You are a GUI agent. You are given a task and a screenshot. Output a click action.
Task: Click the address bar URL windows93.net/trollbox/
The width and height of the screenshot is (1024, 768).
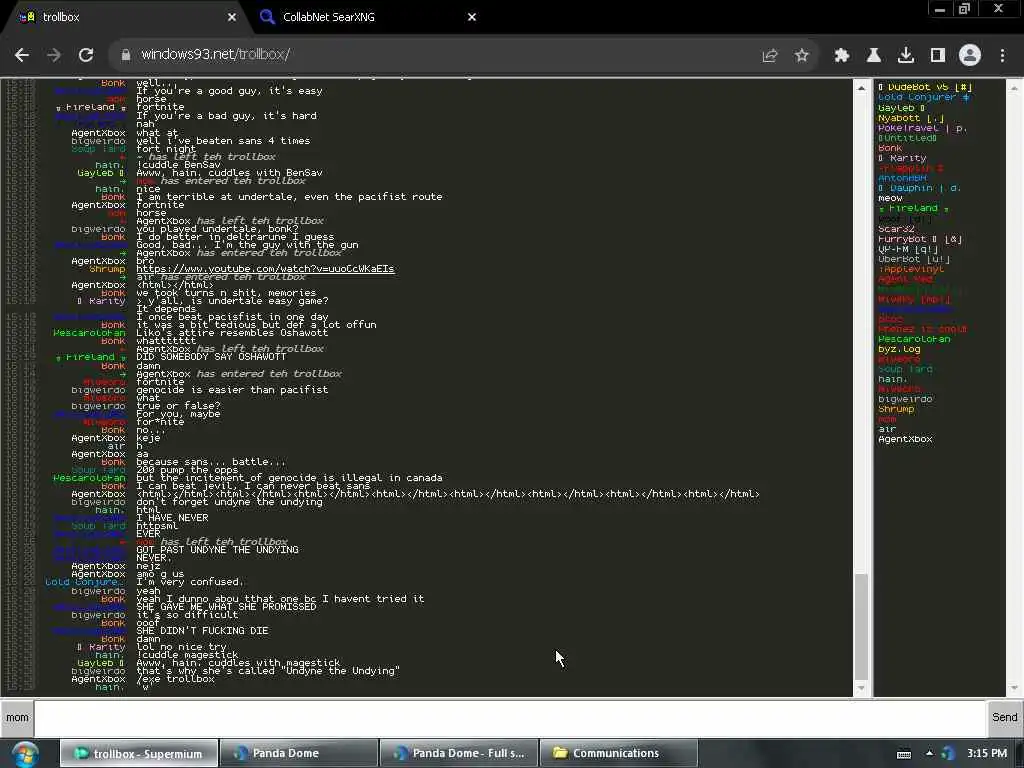coord(216,55)
